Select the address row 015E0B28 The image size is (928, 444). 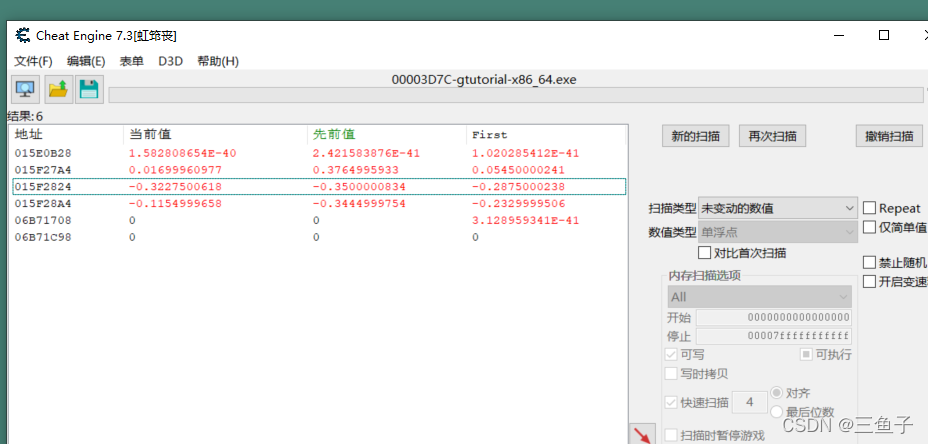point(318,153)
